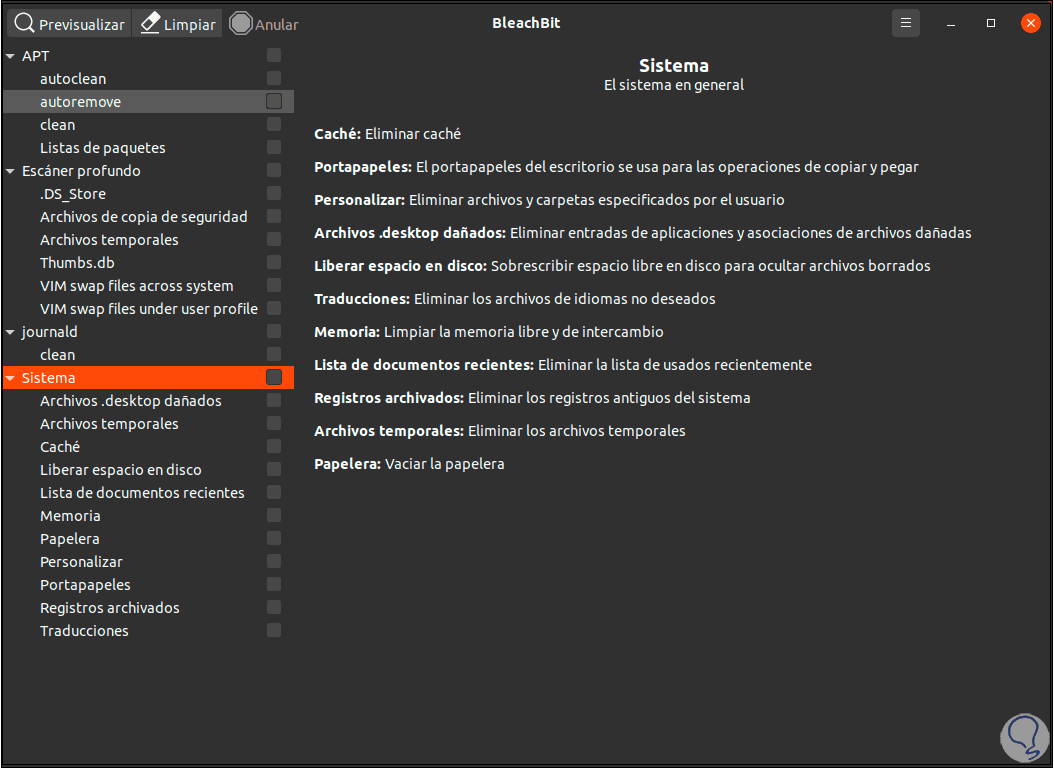
Task: Select Archivos .desktop dañados row
Action: click(149, 401)
